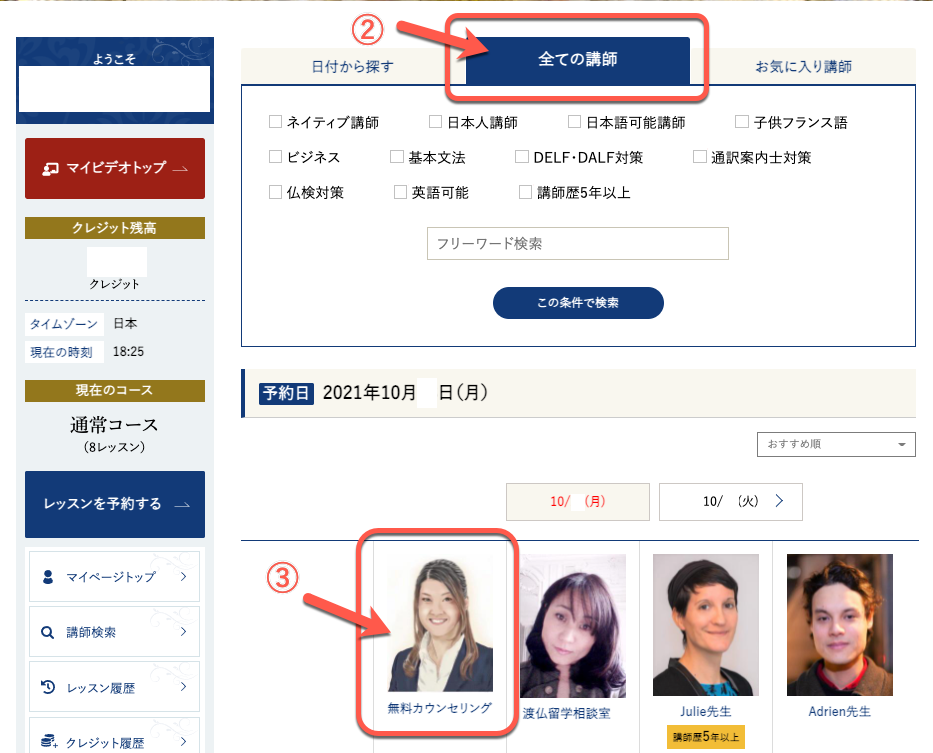The width and height of the screenshot is (933, 753).
Task: Open the おすすめ順 sort dropdown
Action: click(x=836, y=444)
